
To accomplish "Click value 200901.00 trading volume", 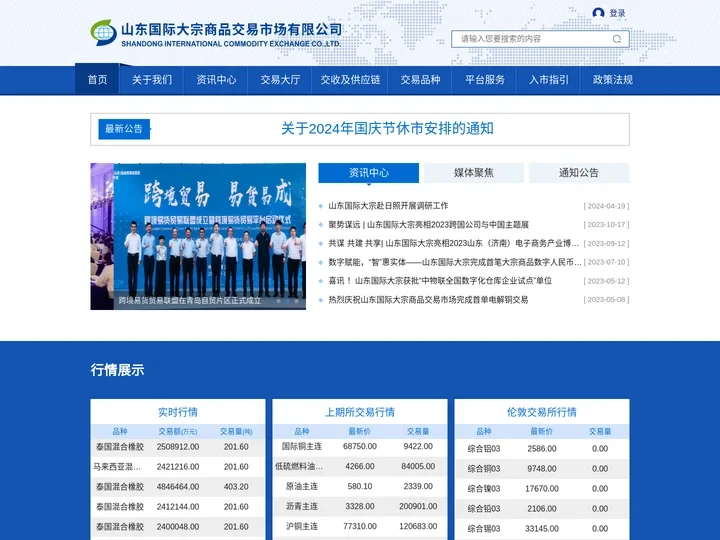I will pyautogui.click(x=418, y=506).
